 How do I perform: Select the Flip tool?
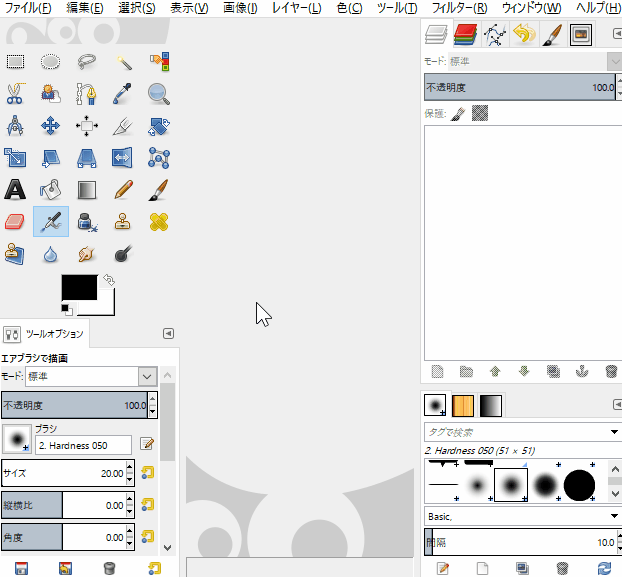click(x=122, y=158)
